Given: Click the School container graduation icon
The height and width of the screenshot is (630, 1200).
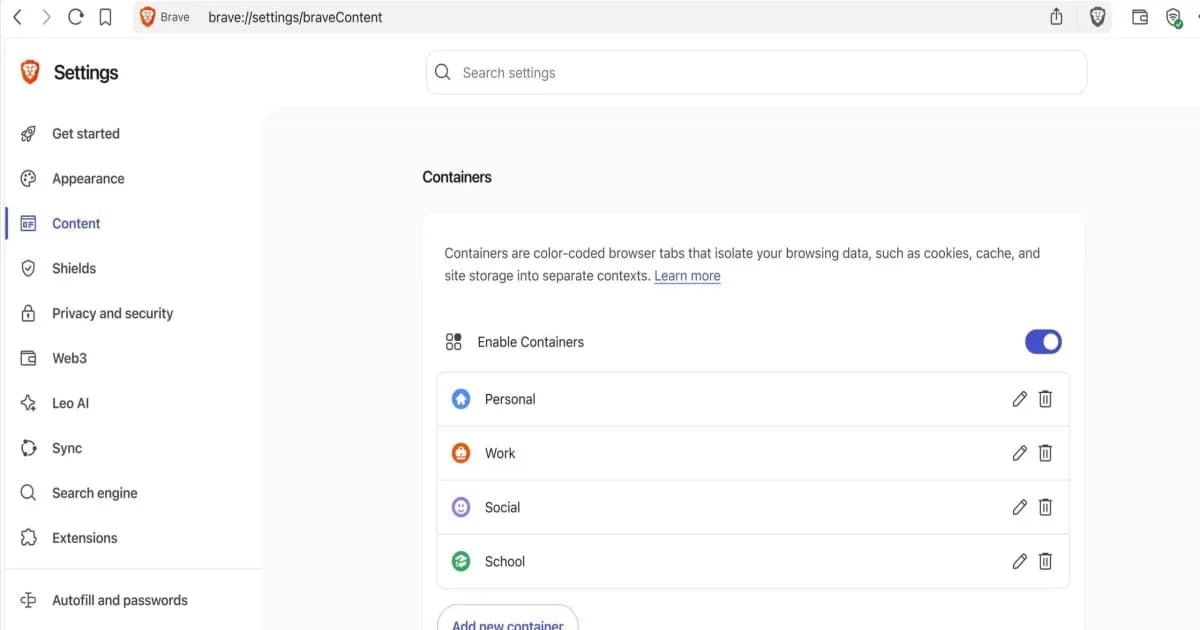Looking at the screenshot, I should point(461,561).
